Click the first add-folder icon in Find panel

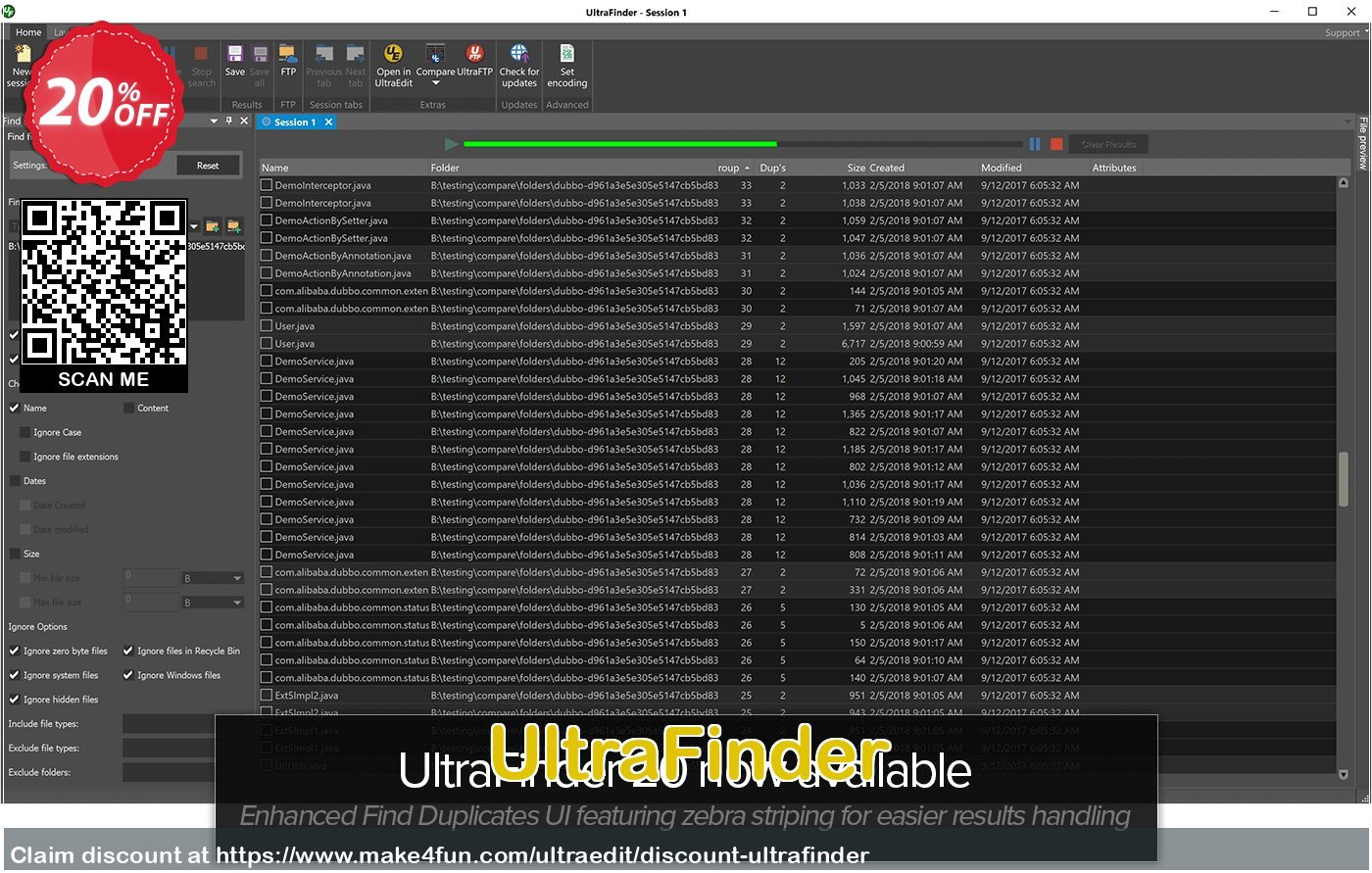(213, 226)
